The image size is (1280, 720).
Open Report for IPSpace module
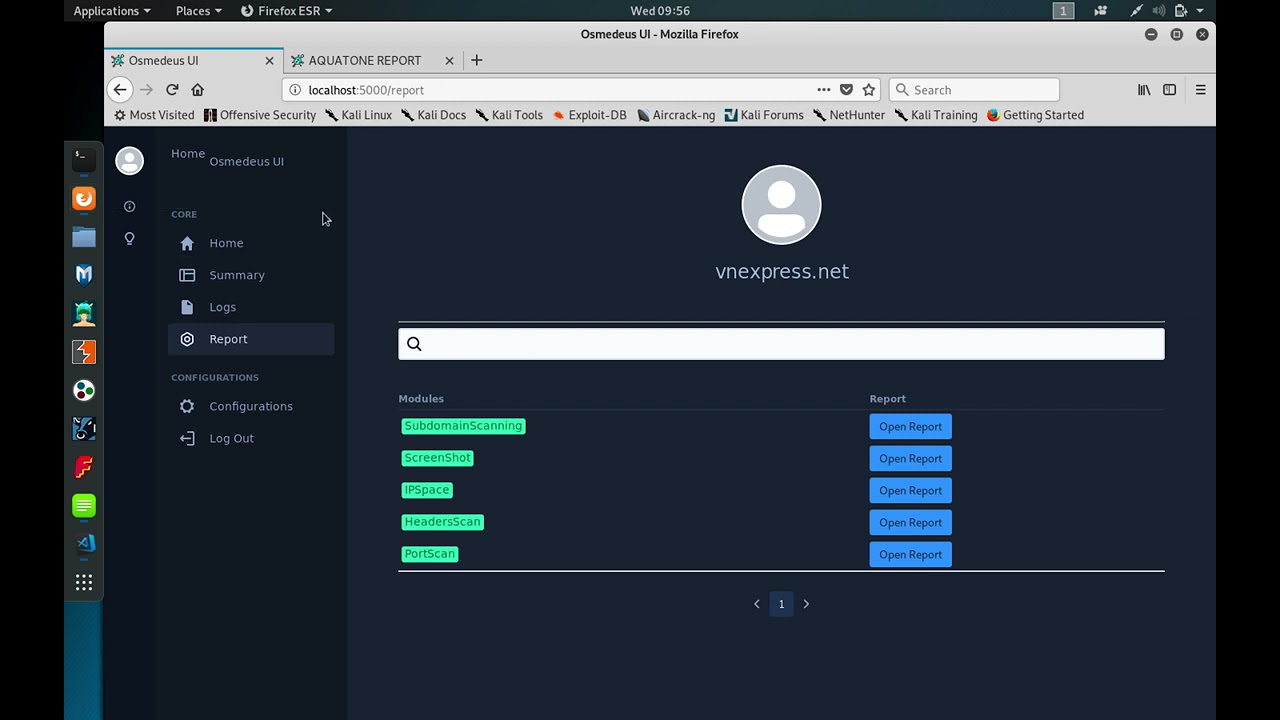(x=910, y=490)
